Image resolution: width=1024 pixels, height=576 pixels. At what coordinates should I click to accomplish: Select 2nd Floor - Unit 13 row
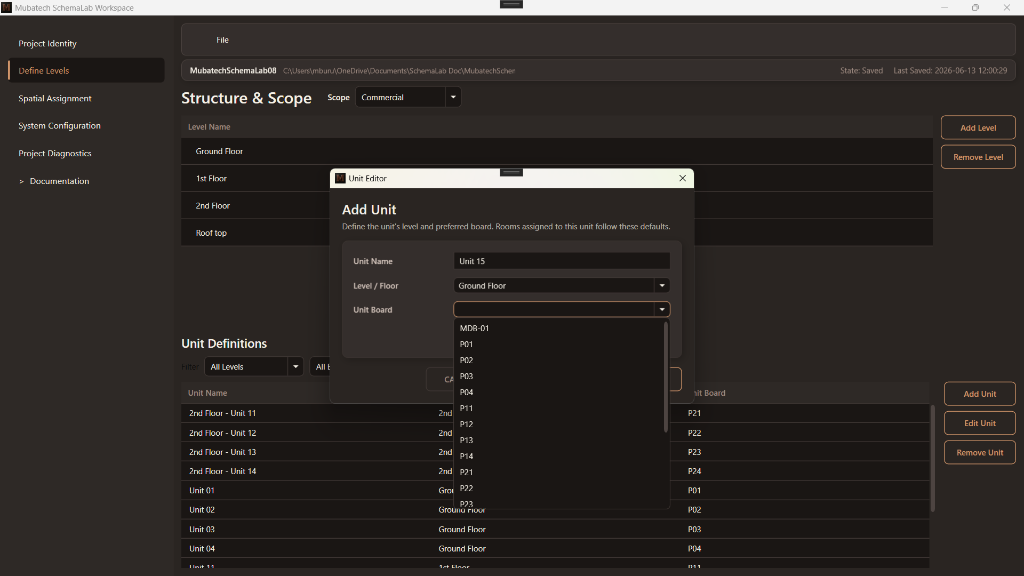click(x=555, y=452)
